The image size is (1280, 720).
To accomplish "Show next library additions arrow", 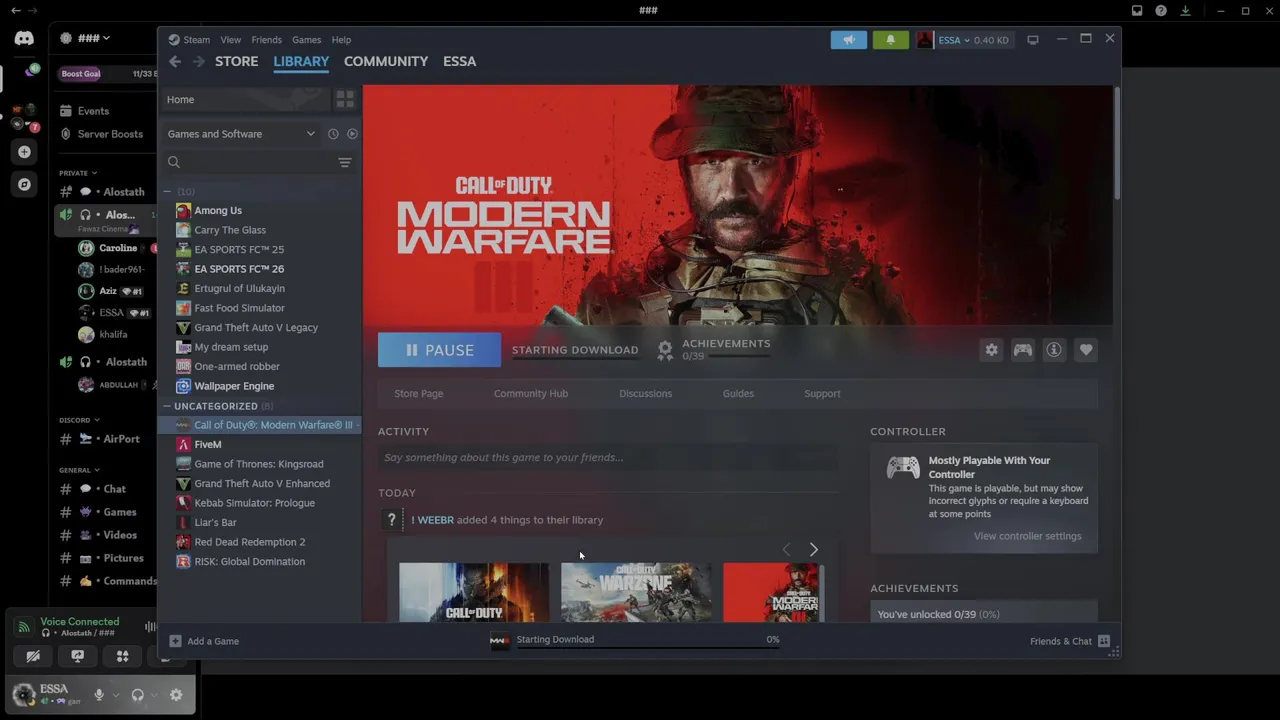I will tap(813, 550).
